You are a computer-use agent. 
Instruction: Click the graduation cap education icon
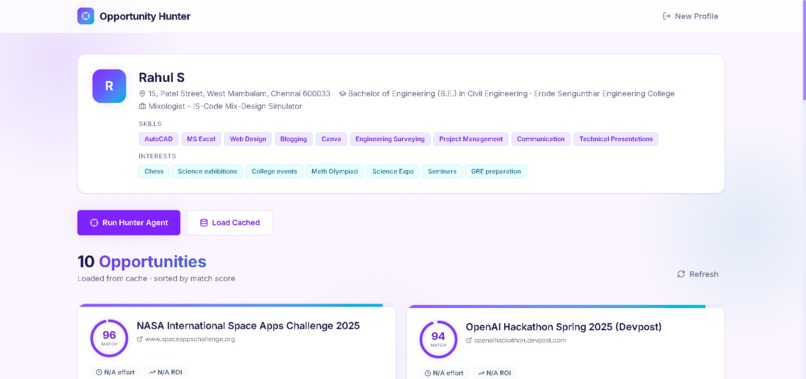342,94
